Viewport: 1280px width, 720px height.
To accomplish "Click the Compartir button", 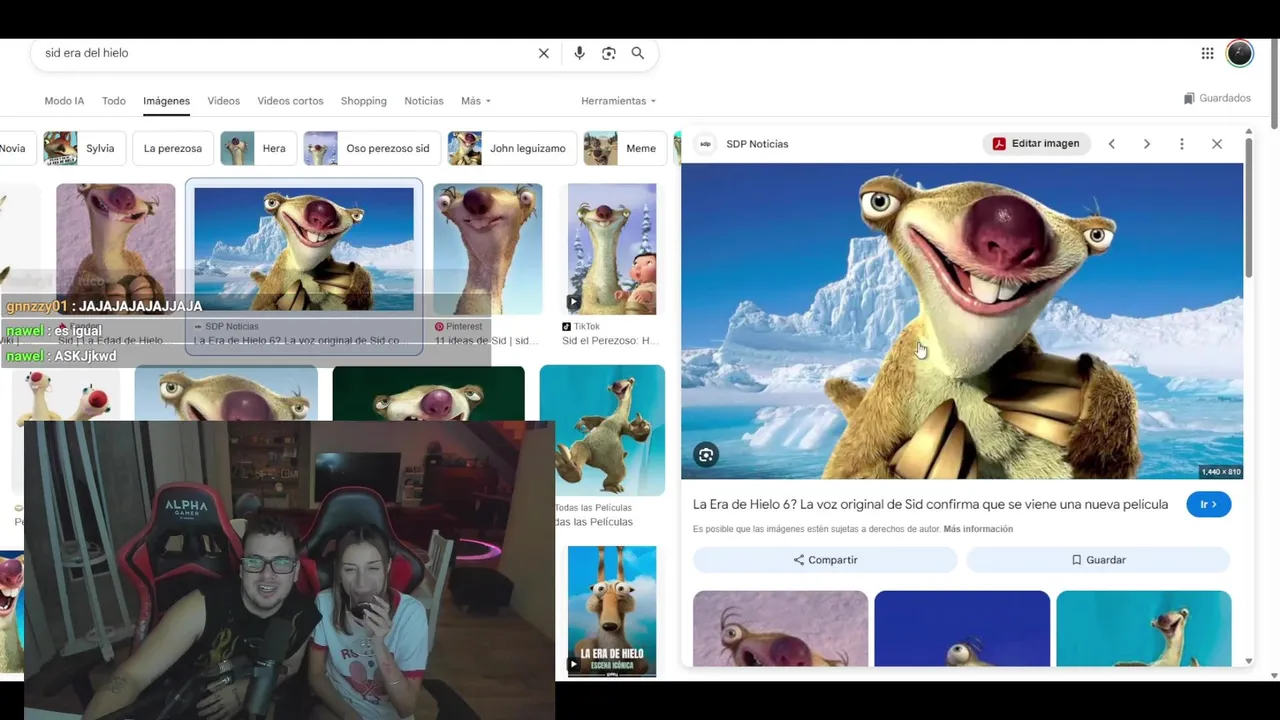I will click(x=825, y=560).
